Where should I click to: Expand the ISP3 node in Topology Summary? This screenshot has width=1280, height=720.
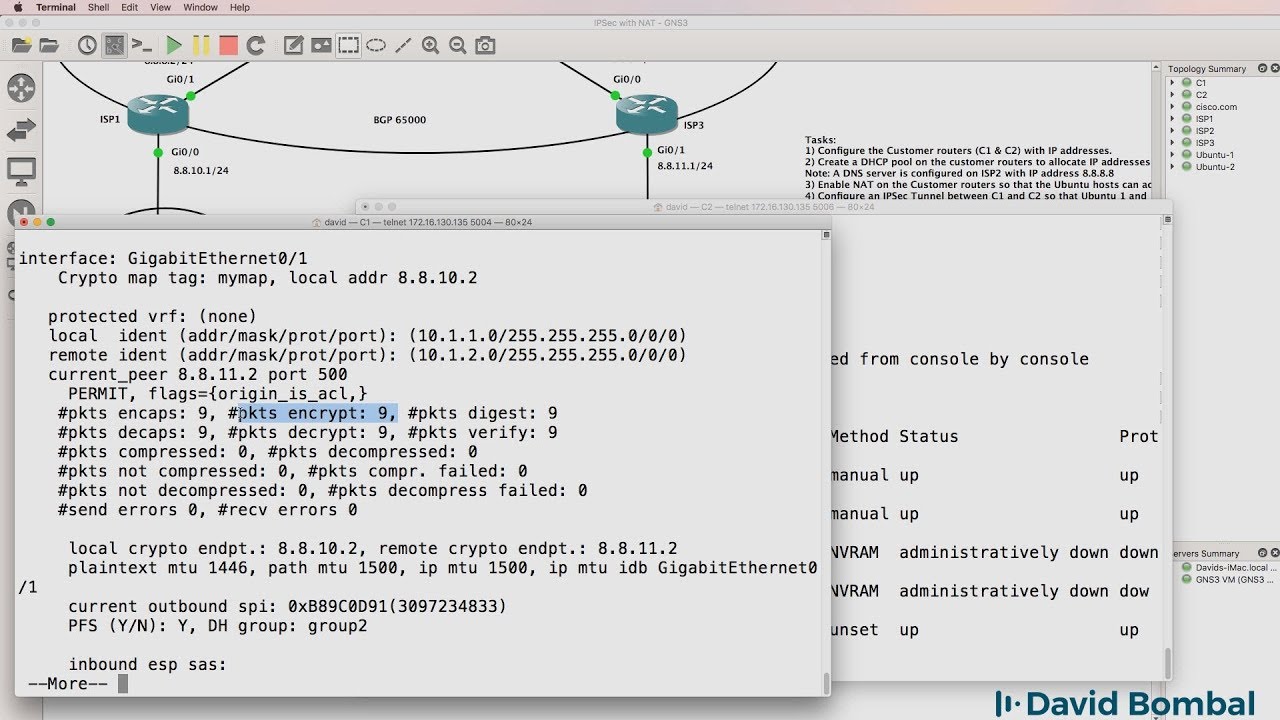click(1172, 143)
